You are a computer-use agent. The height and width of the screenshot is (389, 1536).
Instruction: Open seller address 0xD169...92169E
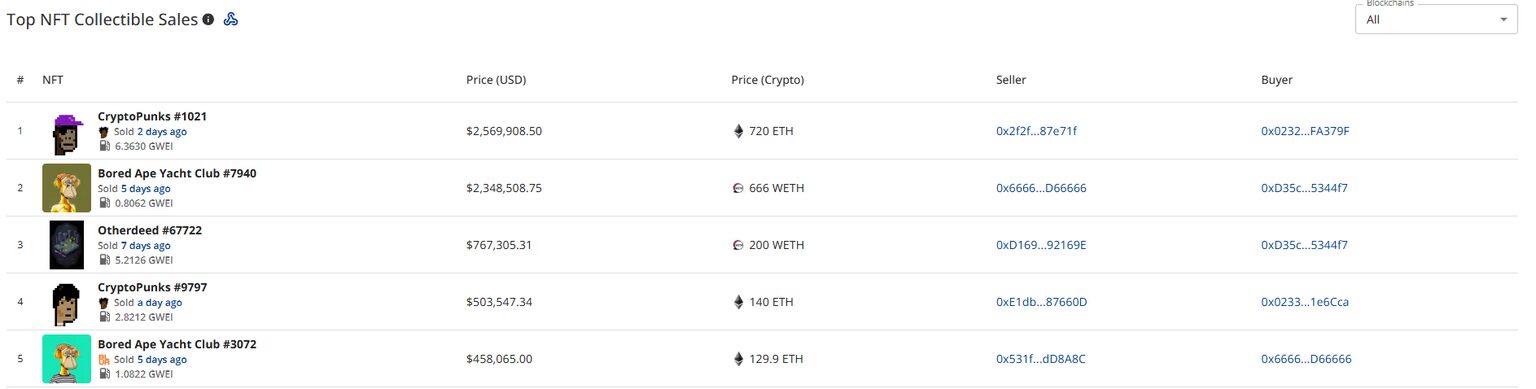(1041, 245)
